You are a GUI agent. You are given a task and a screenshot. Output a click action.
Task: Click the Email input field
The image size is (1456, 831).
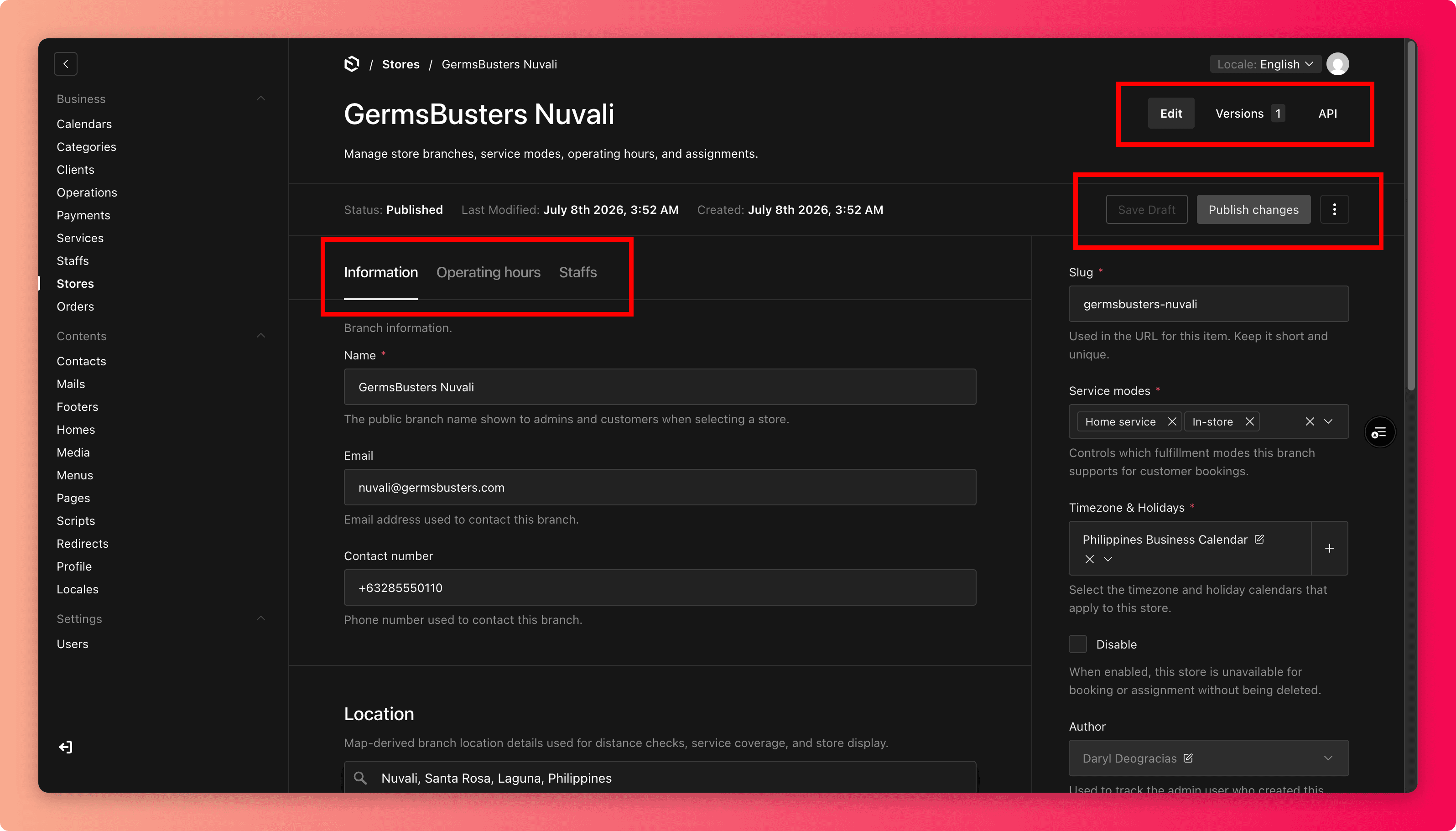pyautogui.click(x=659, y=488)
